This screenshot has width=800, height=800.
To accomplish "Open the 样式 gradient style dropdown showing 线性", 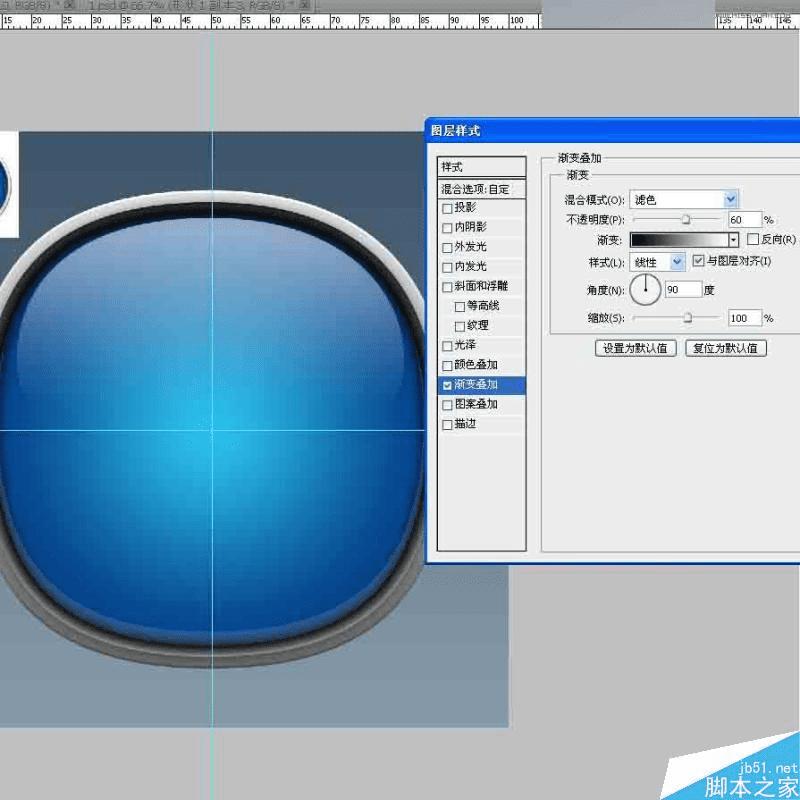I will click(x=677, y=262).
